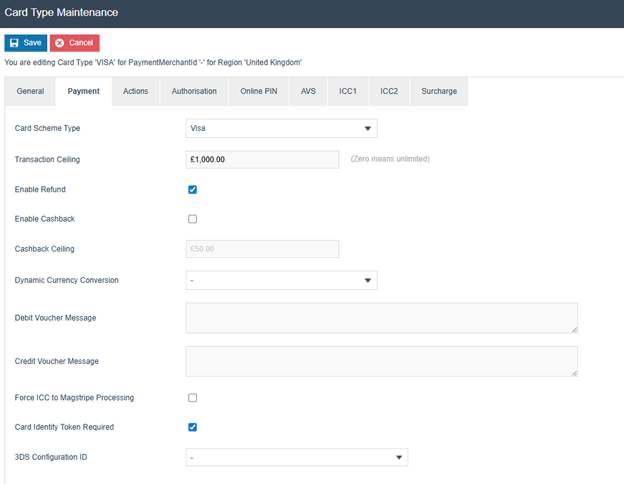Open the General tab
Image resolution: width=624 pixels, height=484 pixels.
point(30,91)
